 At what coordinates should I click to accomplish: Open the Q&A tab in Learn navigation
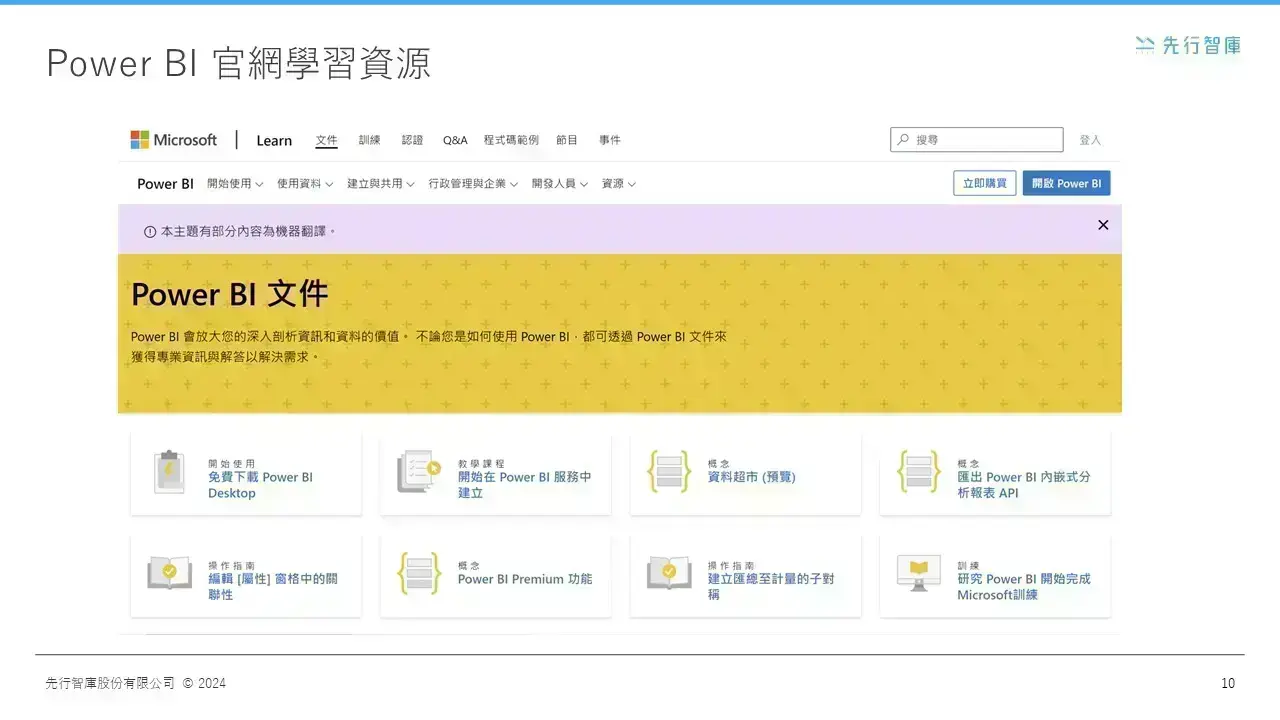455,140
